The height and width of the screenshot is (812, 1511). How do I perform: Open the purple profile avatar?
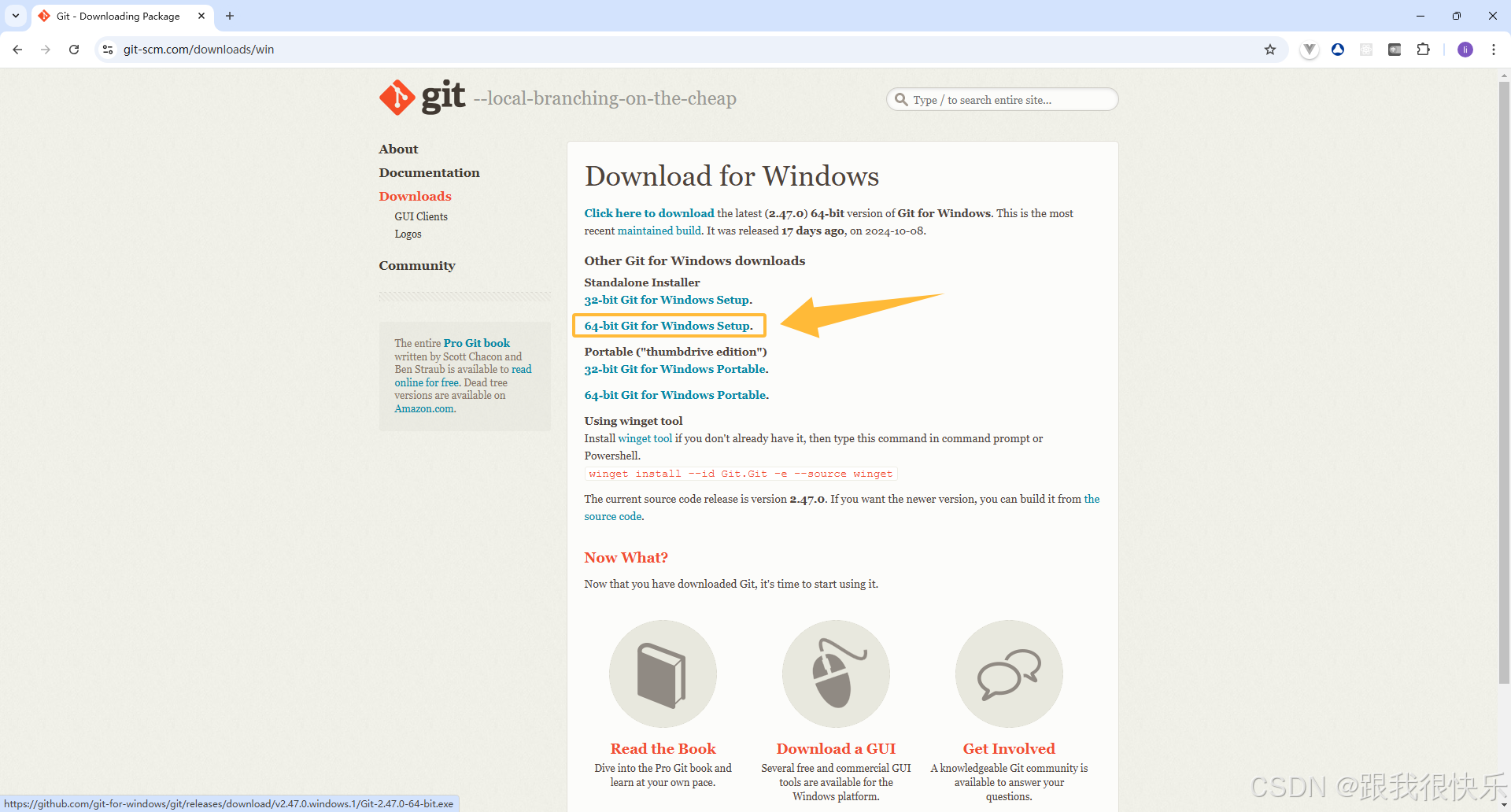pos(1465,50)
